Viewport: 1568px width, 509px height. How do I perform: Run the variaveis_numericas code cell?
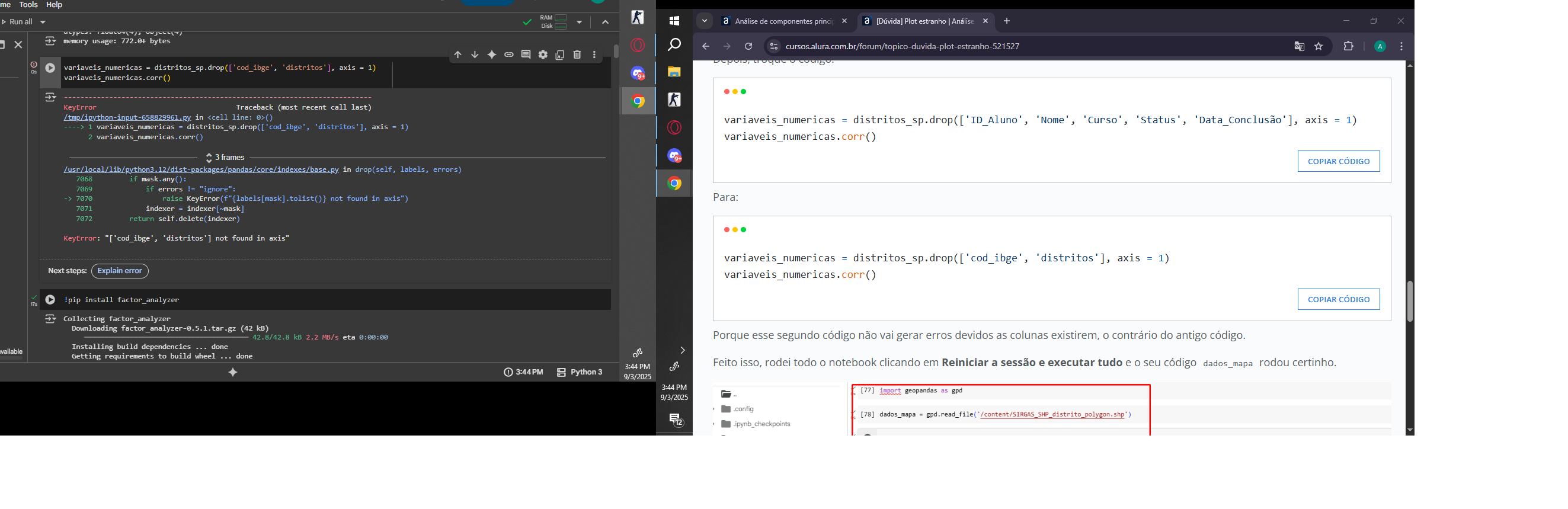[x=50, y=68]
